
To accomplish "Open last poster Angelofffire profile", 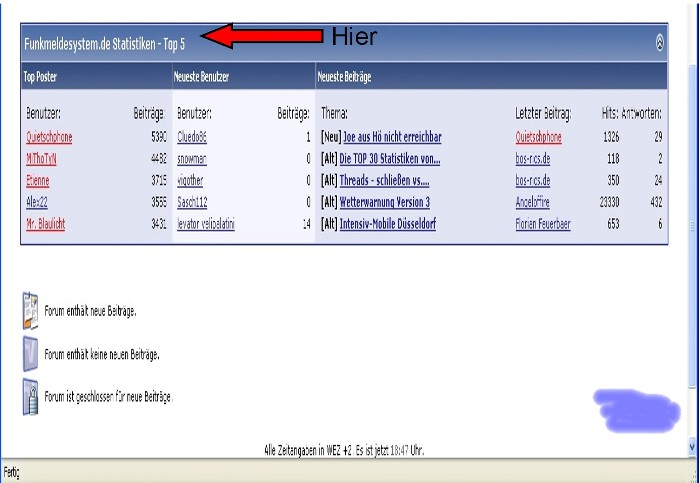I will click(x=537, y=202).
